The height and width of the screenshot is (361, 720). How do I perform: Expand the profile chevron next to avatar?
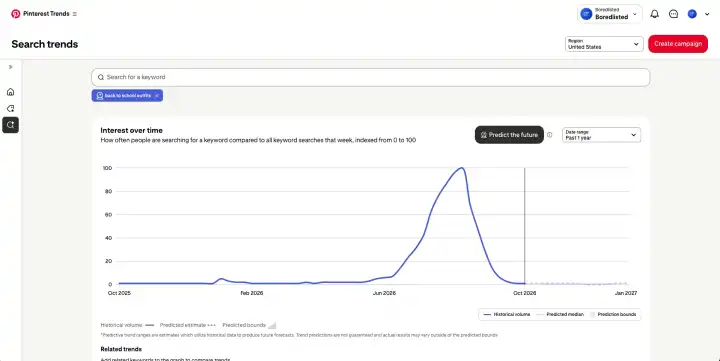(707, 14)
